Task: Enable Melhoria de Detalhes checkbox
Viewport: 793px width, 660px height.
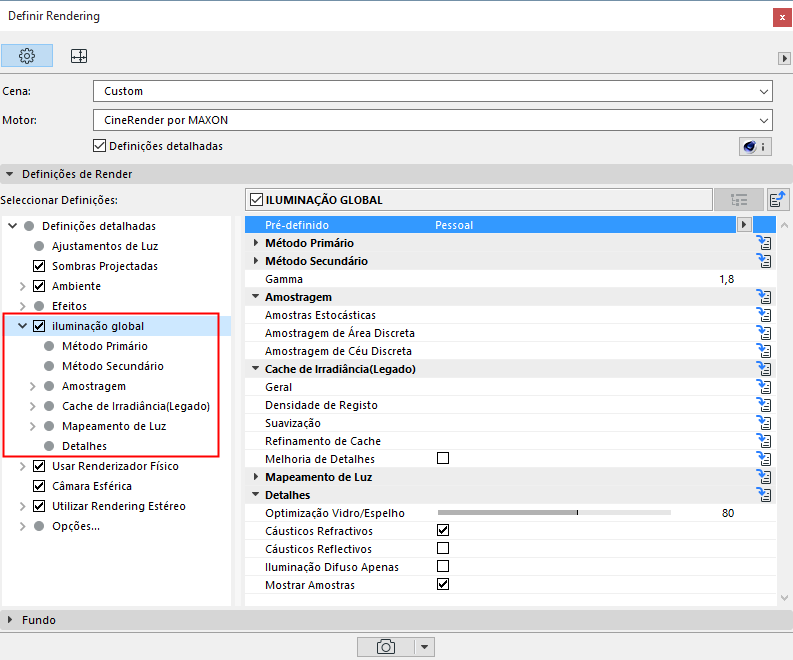Action: point(443,458)
